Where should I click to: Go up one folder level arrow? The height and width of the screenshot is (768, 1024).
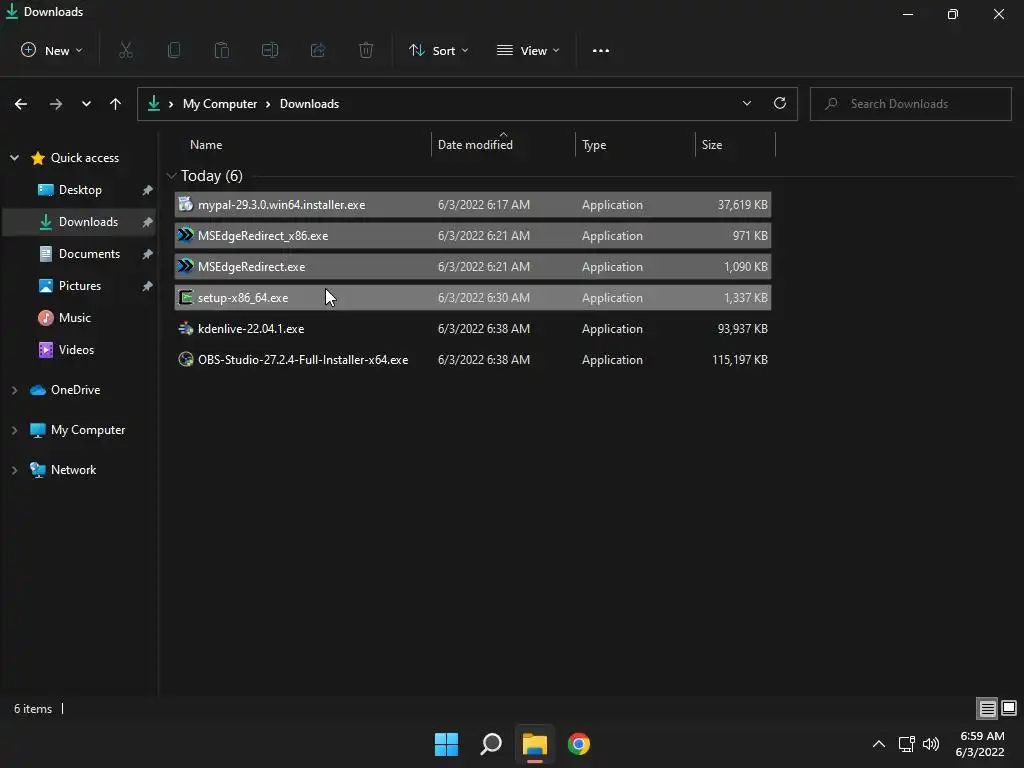point(116,104)
